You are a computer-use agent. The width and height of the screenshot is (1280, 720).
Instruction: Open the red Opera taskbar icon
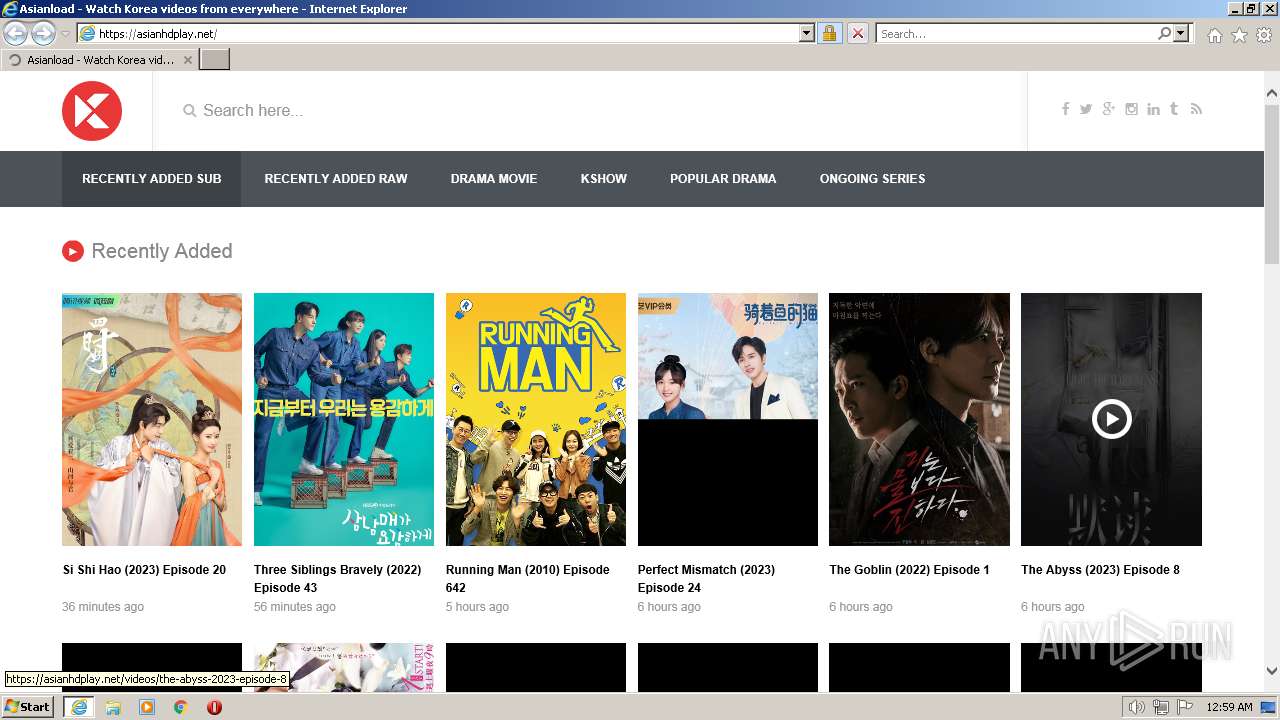tap(214, 707)
